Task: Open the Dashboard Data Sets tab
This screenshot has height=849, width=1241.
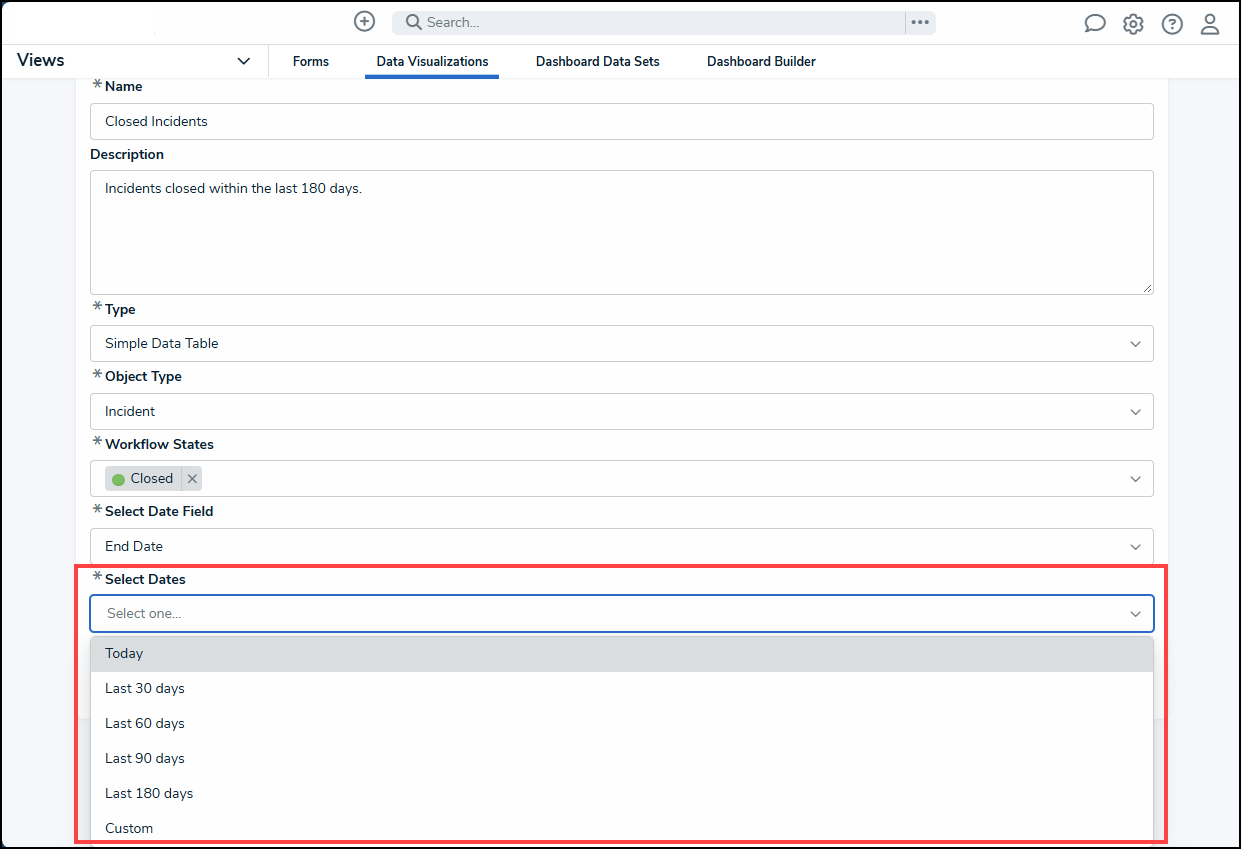Action: [598, 62]
